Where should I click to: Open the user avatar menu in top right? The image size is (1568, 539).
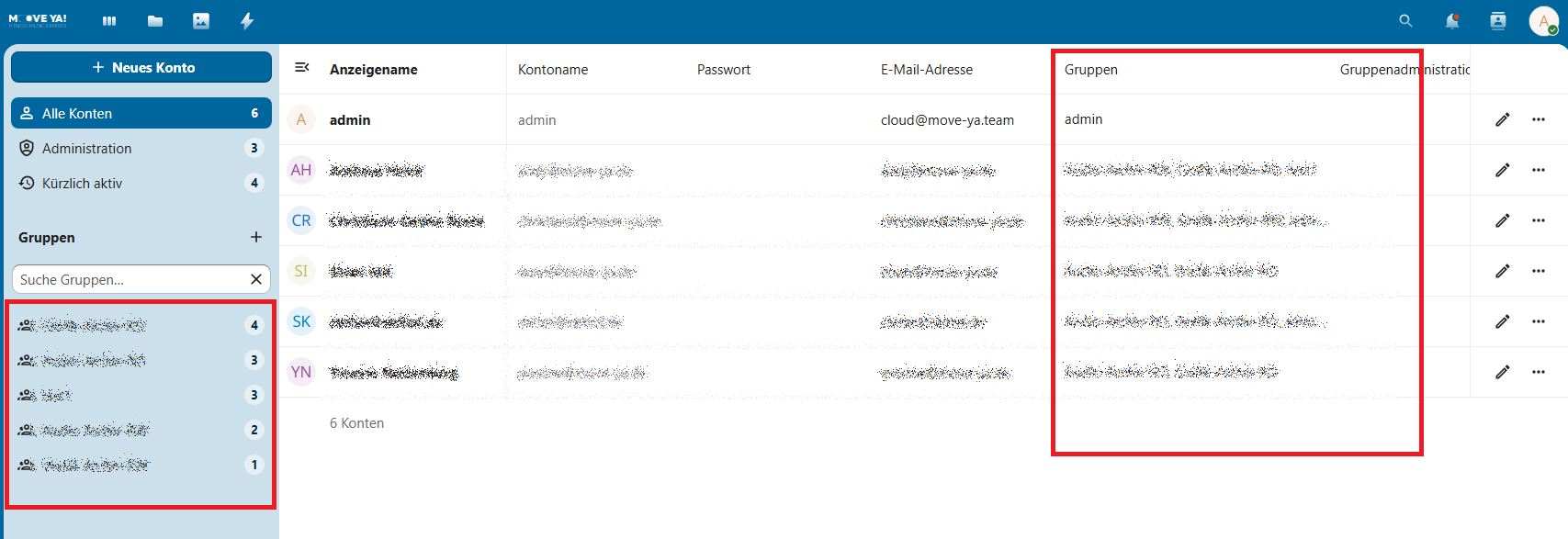coord(1543,21)
